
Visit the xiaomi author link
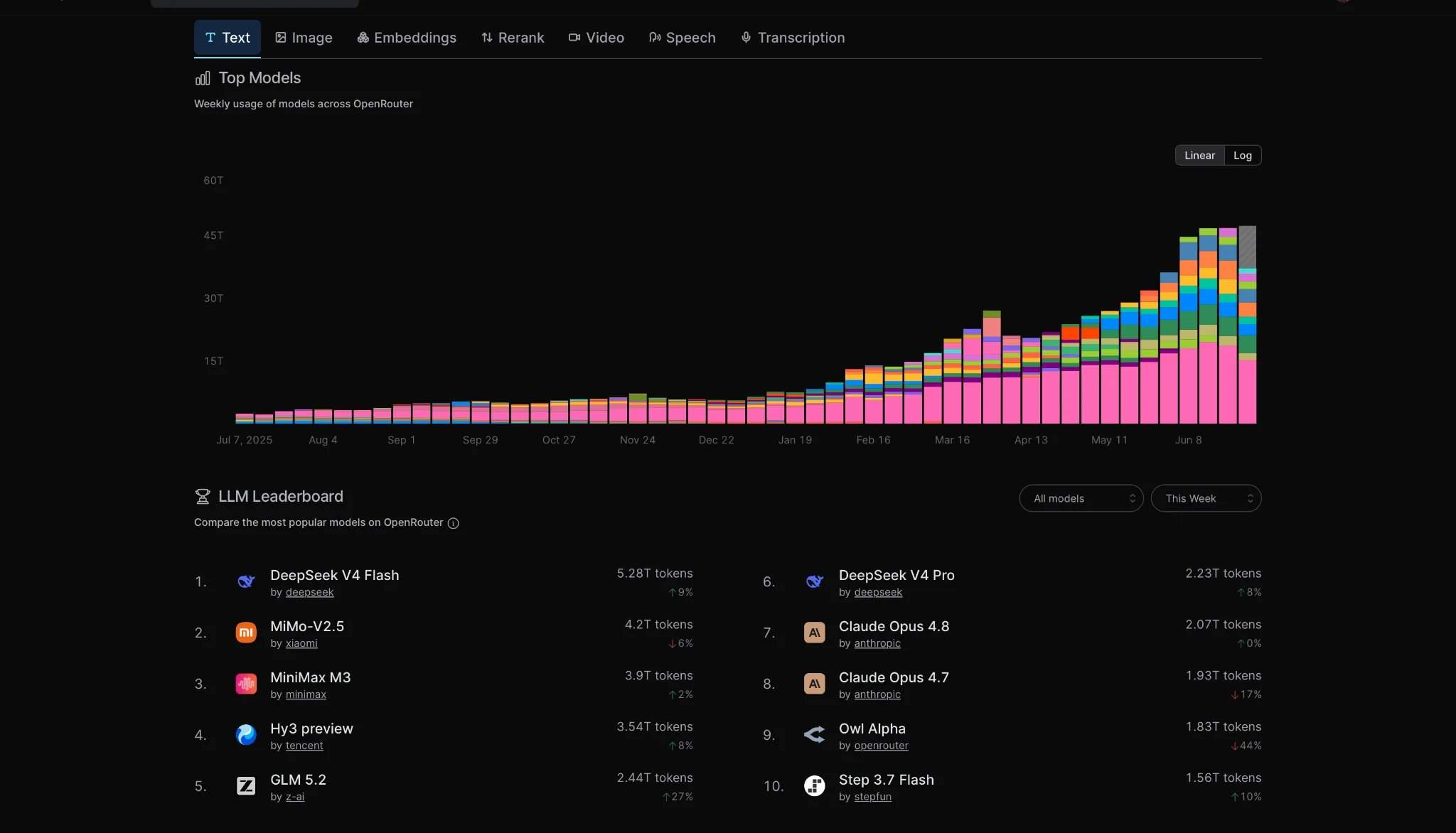[301, 643]
